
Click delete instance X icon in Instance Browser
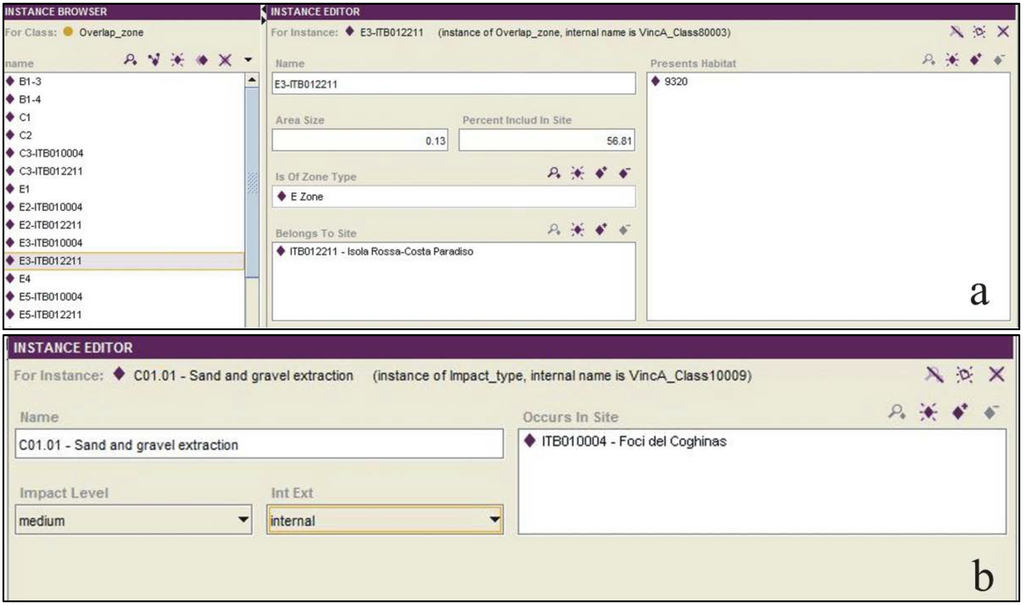coord(224,61)
